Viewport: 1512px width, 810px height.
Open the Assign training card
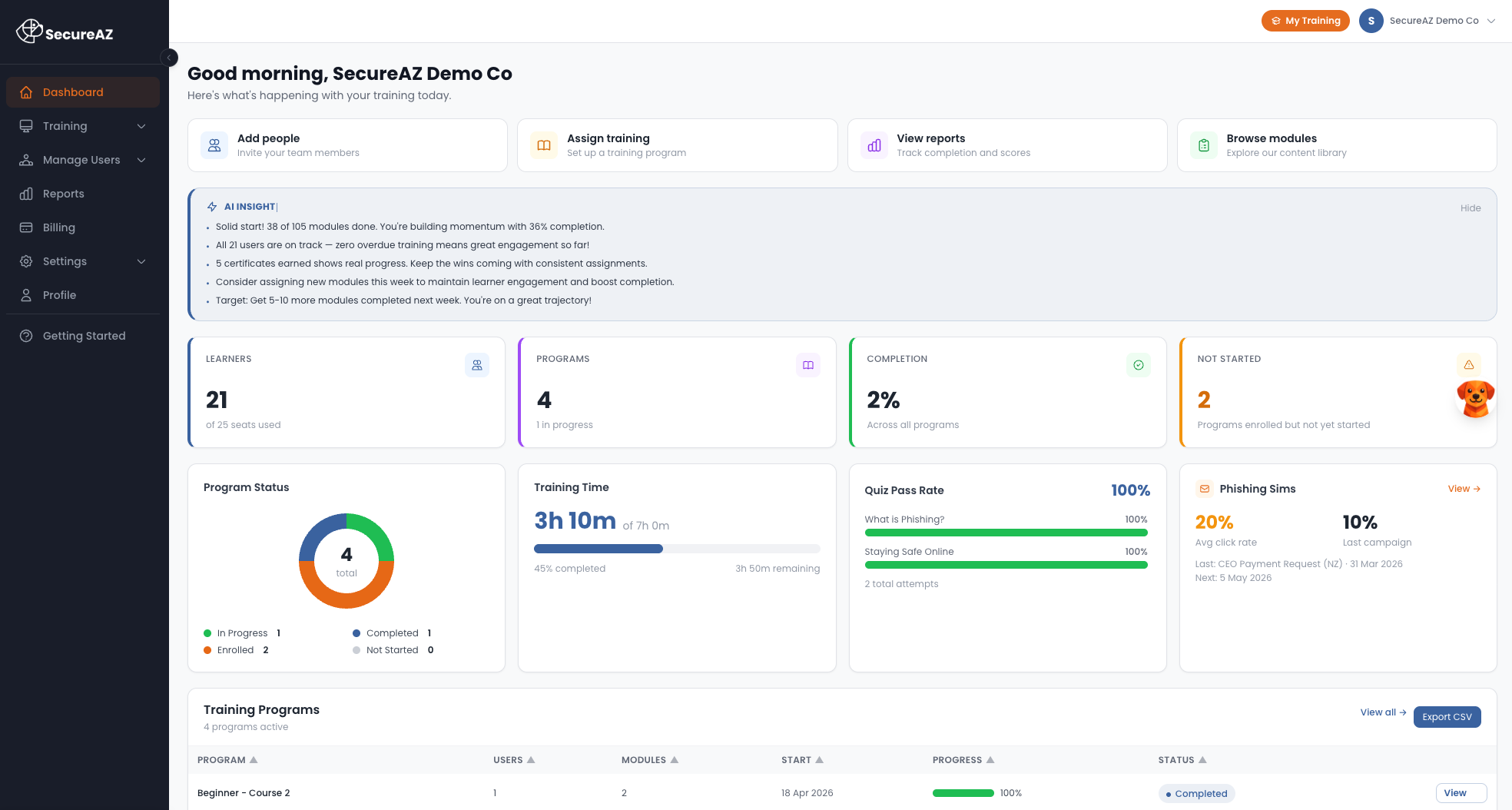677,145
